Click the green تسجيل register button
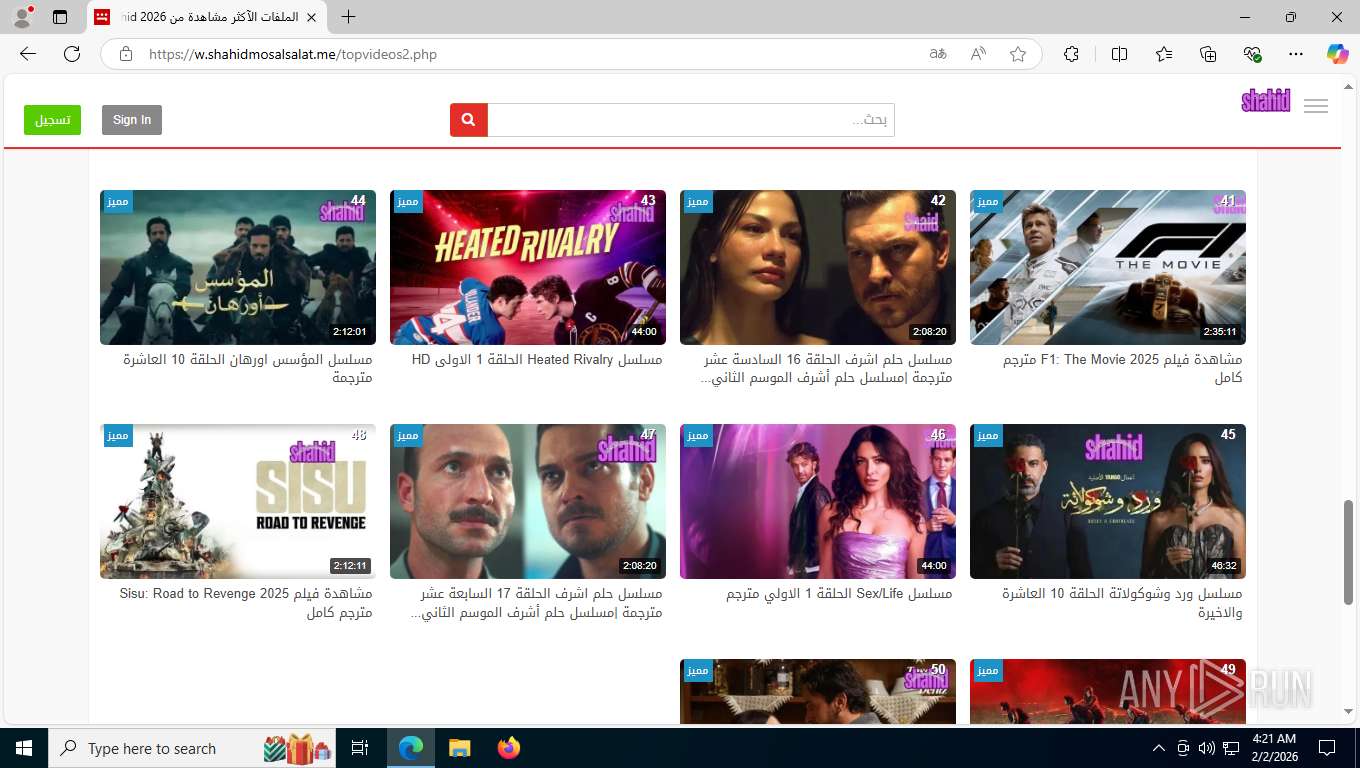 [x=52, y=120]
